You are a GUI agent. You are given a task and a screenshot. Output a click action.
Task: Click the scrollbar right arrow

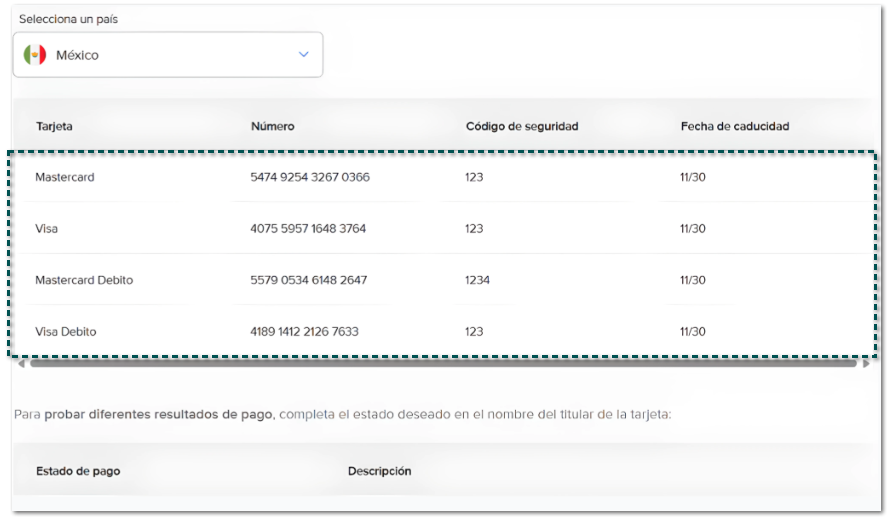click(866, 364)
